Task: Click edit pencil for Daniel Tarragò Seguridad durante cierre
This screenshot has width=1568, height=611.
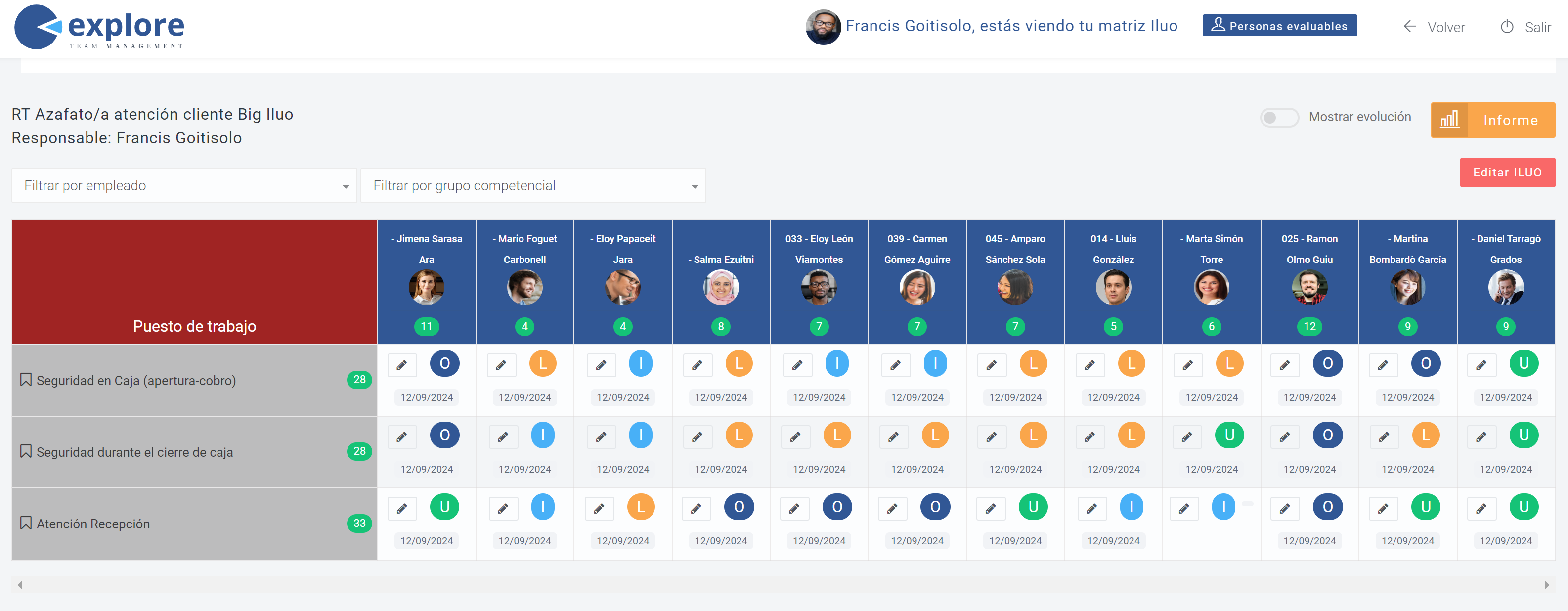Action: [x=1481, y=437]
